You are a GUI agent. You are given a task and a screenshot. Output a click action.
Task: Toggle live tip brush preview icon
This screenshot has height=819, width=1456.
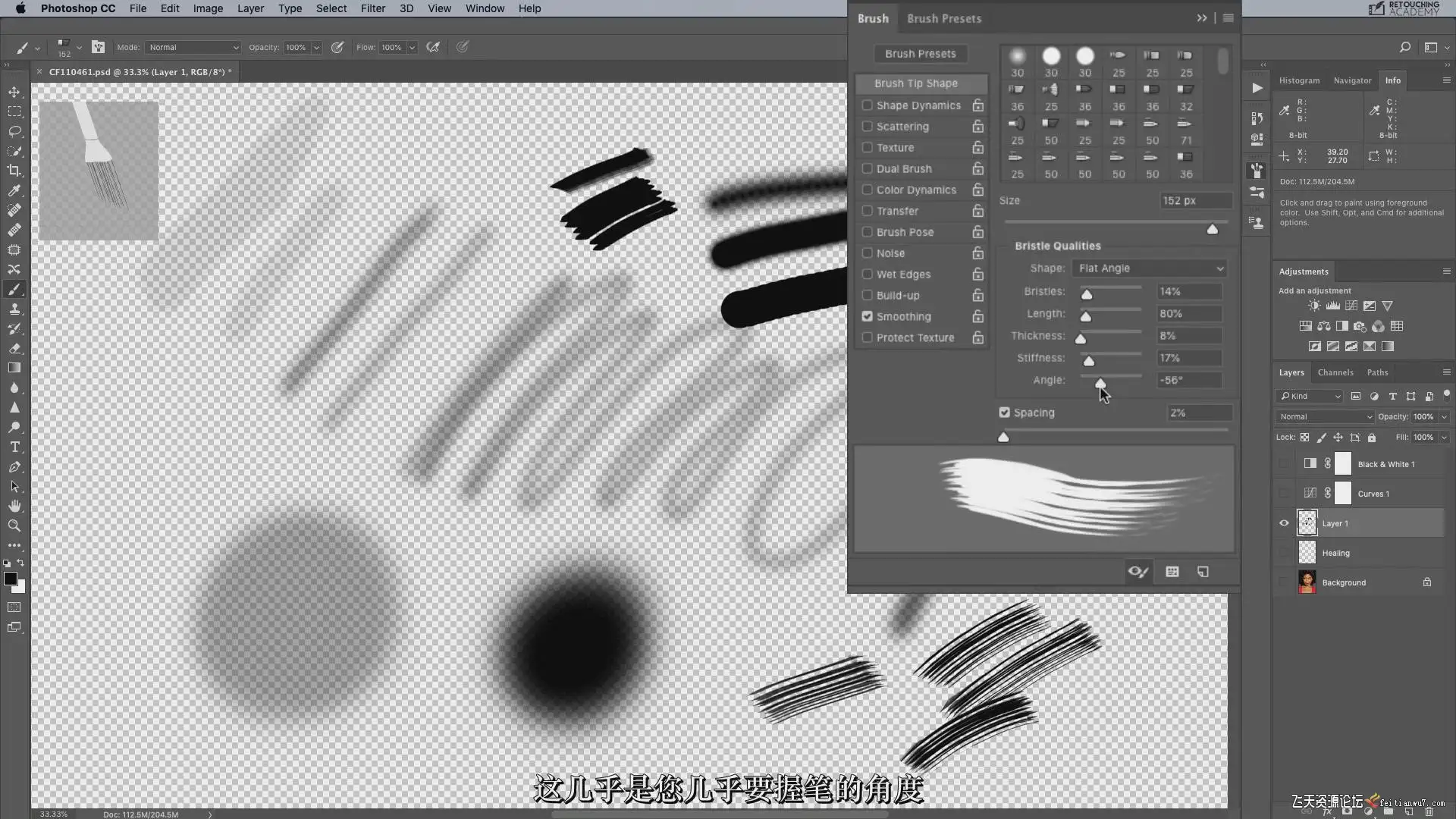[x=1137, y=572]
